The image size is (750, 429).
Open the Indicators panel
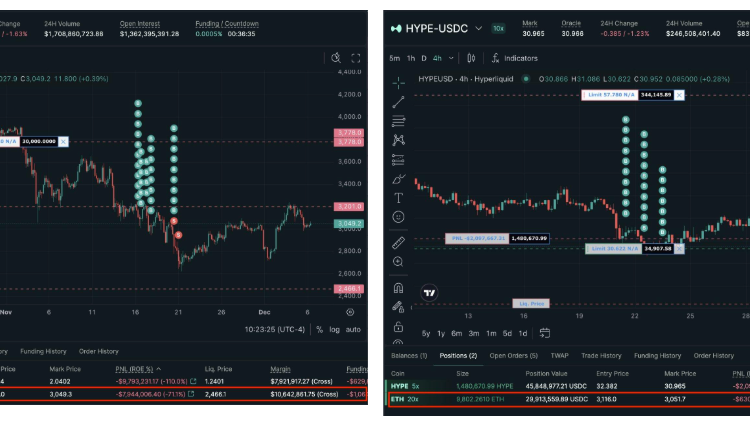click(514, 58)
